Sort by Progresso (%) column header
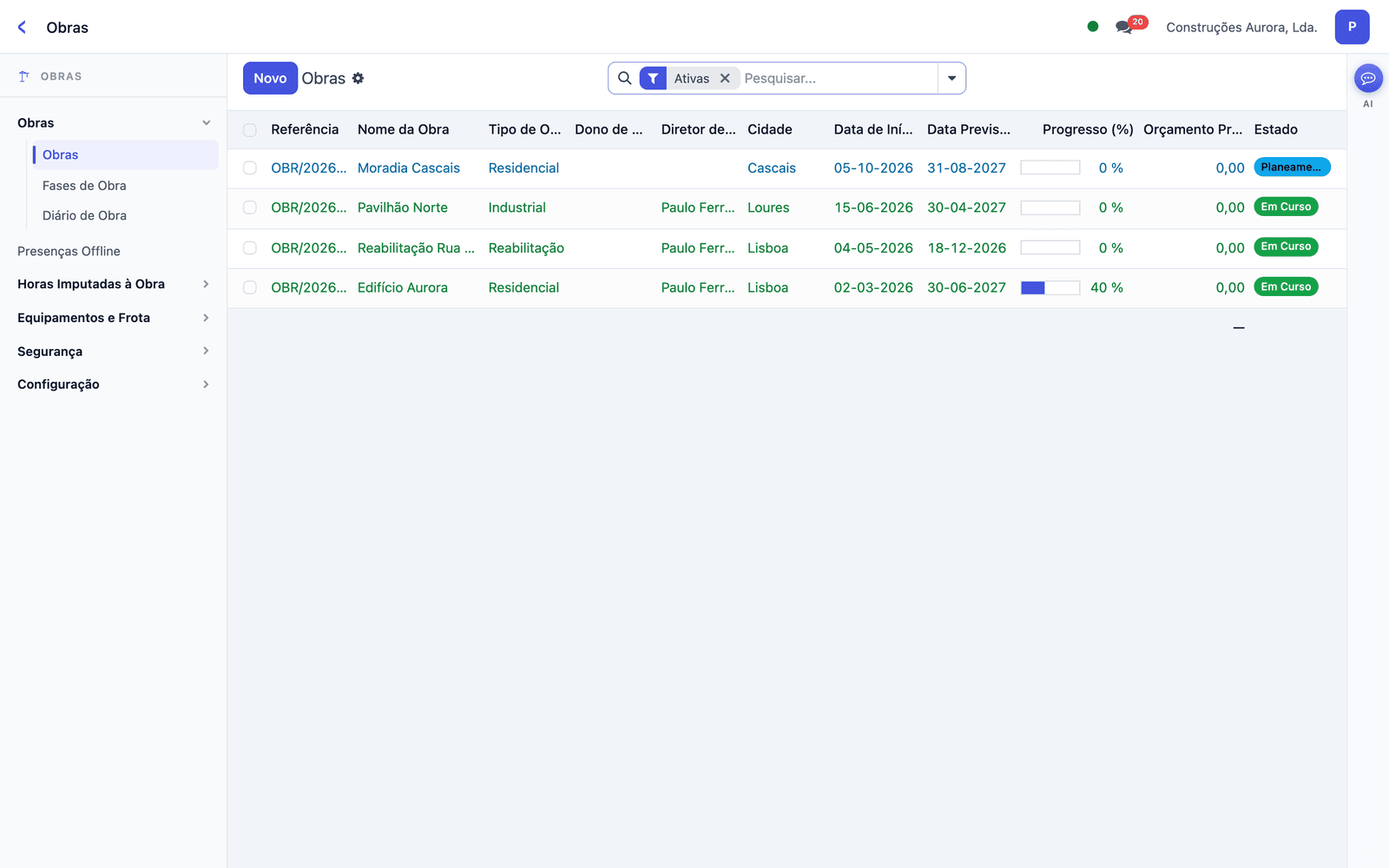This screenshot has width=1389, height=868. click(1088, 129)
